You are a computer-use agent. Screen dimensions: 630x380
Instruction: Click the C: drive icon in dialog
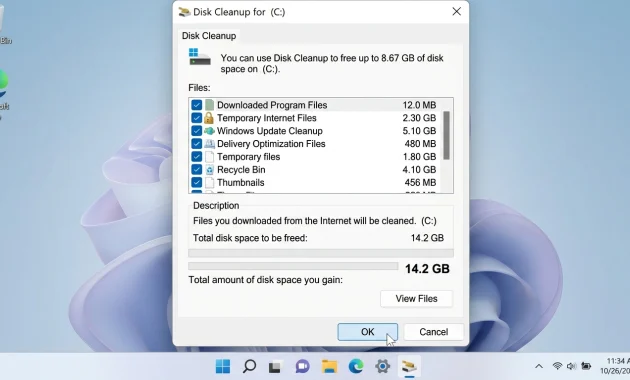tap(200, 57)
